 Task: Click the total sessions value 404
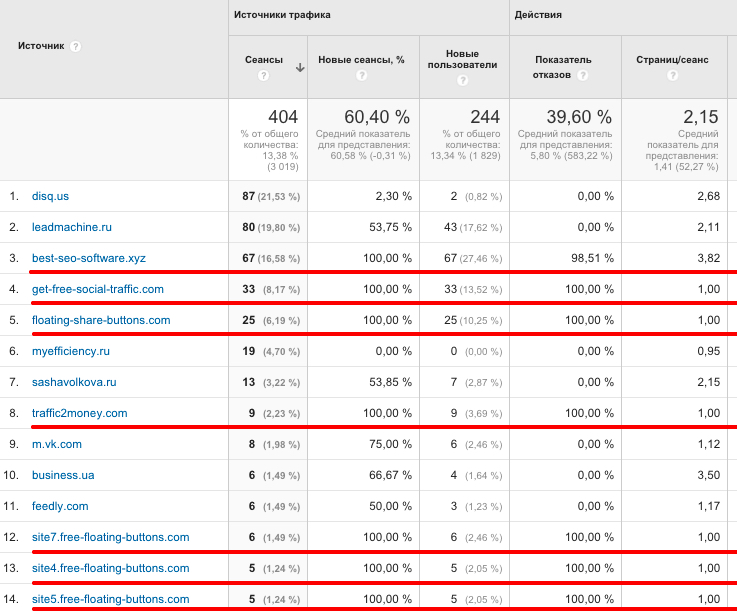(x=283, y=117)
